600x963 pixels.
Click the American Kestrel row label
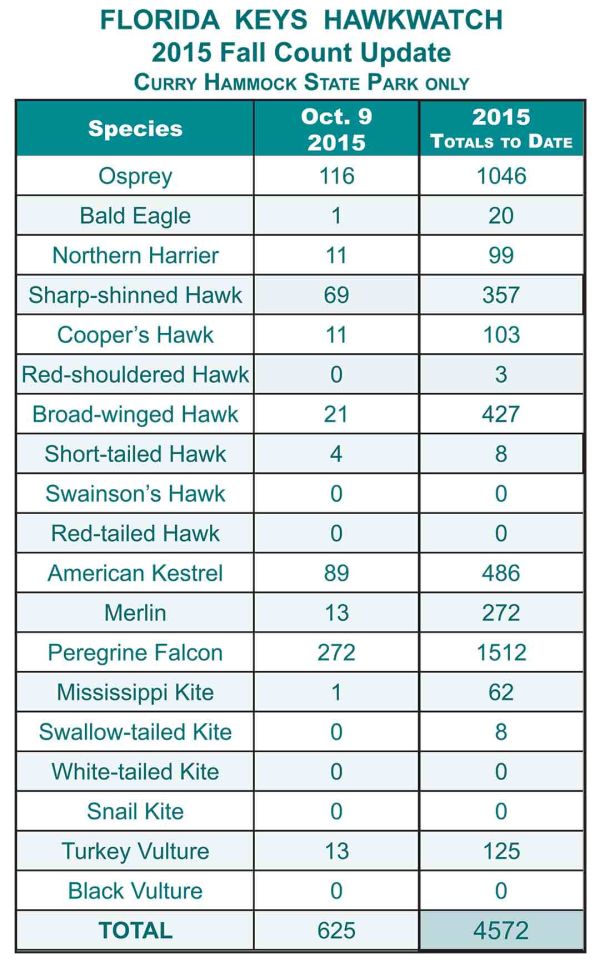[x=135, y=573]
